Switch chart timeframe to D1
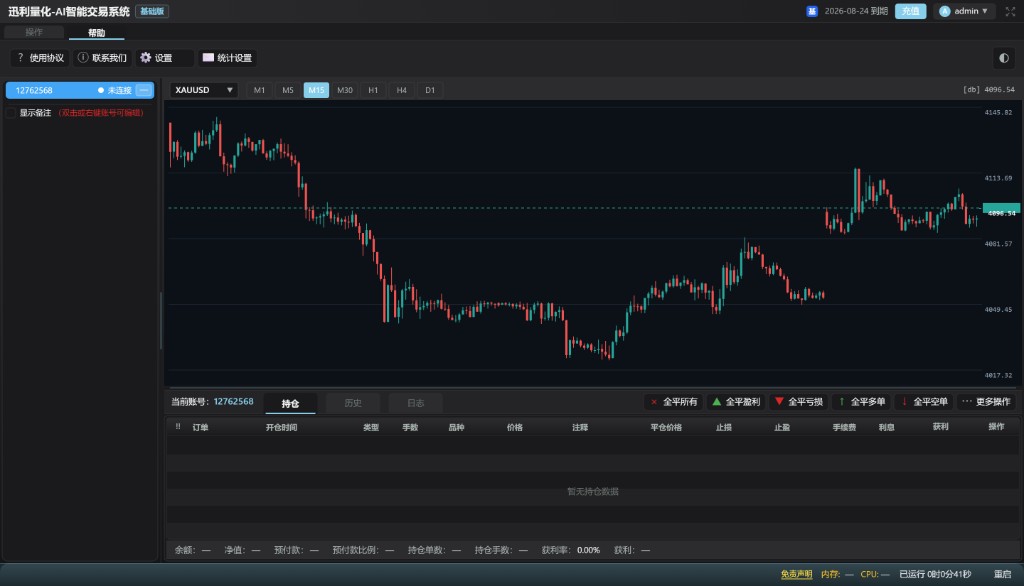 (430, 90)
